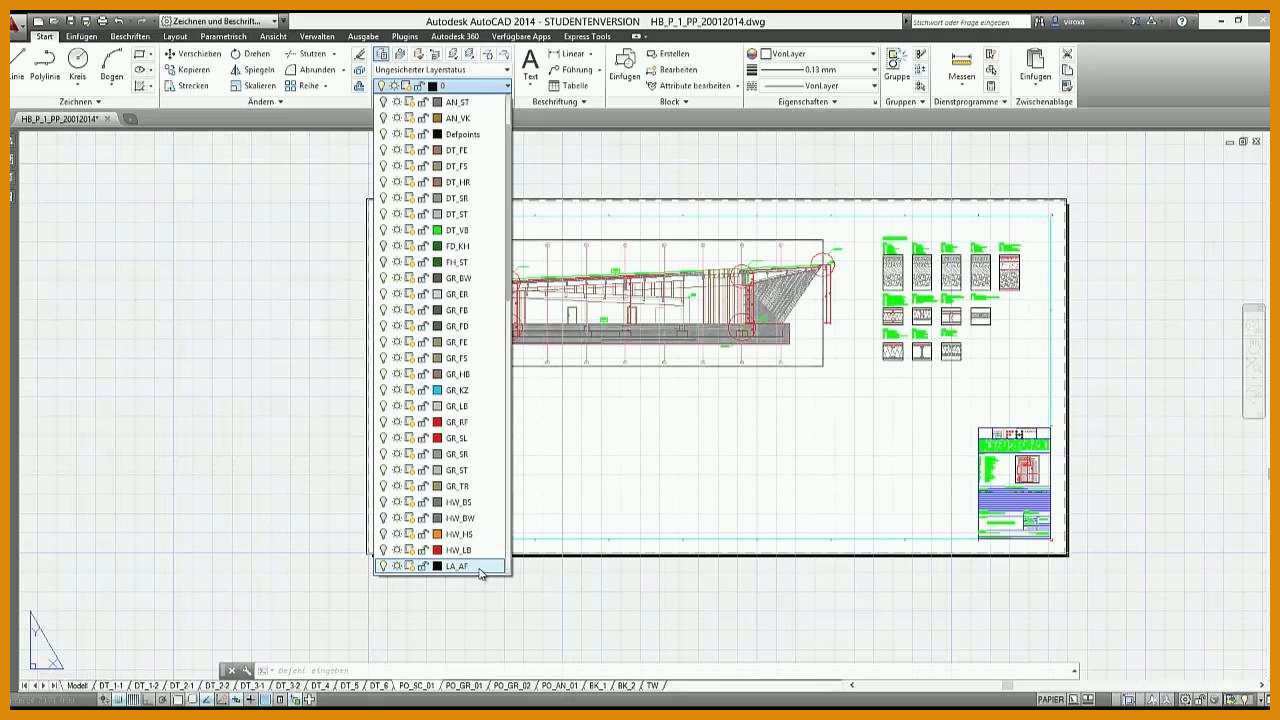The image size is (1280, 720).
Task: Select layer HW_LB in the list
Action: click(440, 550)
